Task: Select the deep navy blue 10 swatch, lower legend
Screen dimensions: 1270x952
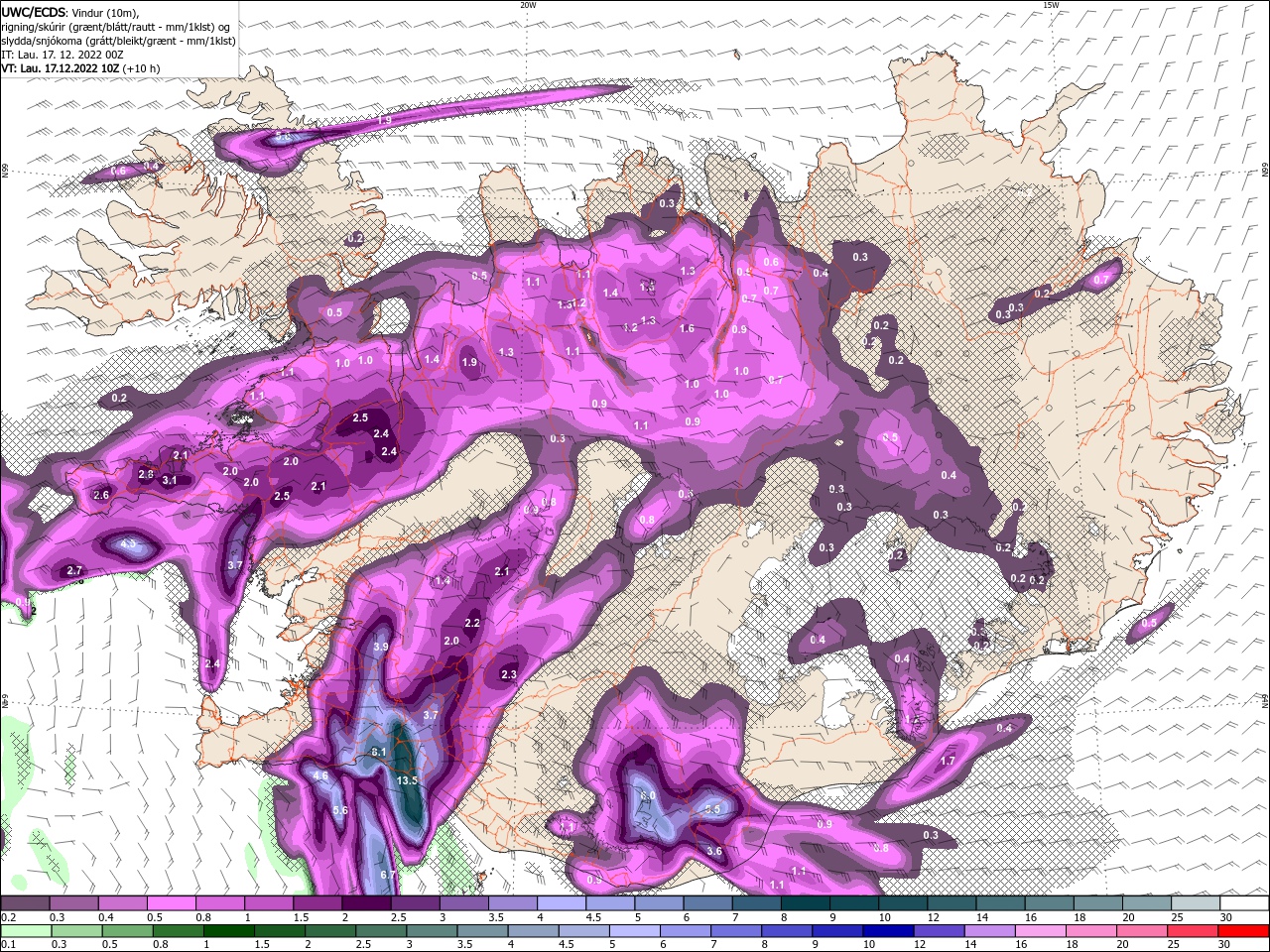Action: coord(889,930)
